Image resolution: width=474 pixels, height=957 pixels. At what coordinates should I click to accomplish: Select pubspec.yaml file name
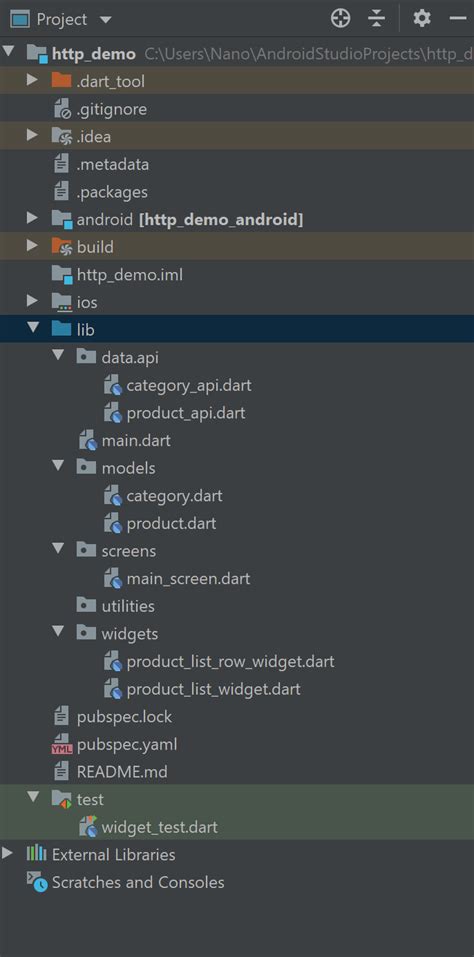pyautogui.click(x=127, y=745)
